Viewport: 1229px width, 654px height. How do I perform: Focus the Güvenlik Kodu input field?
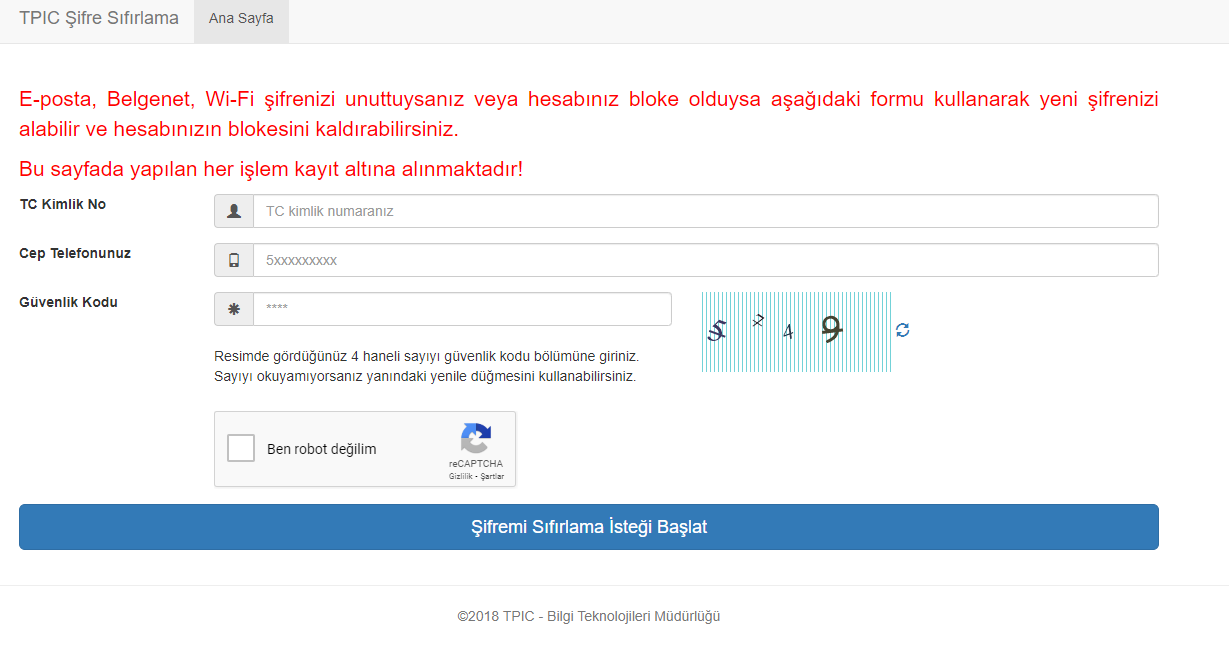pyautogui.click(x=462, y=309)
